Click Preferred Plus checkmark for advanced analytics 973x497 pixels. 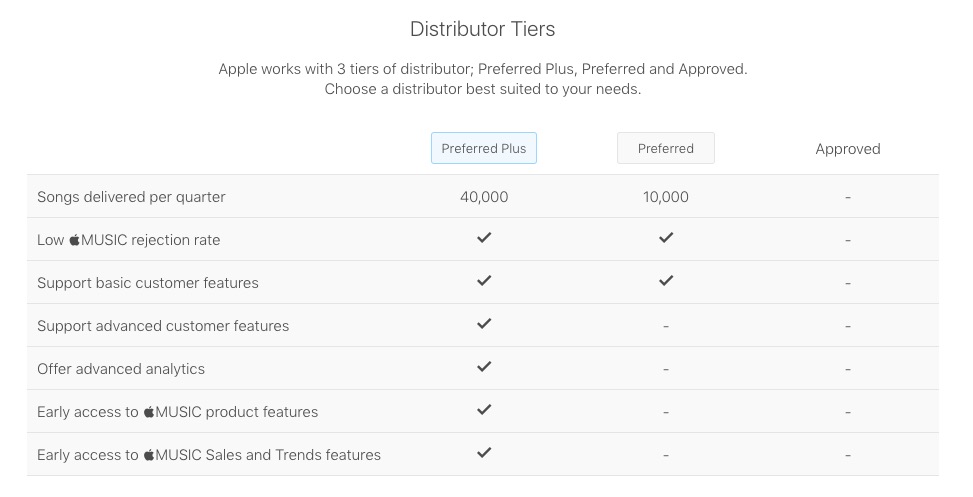click(x=484, y=366)
